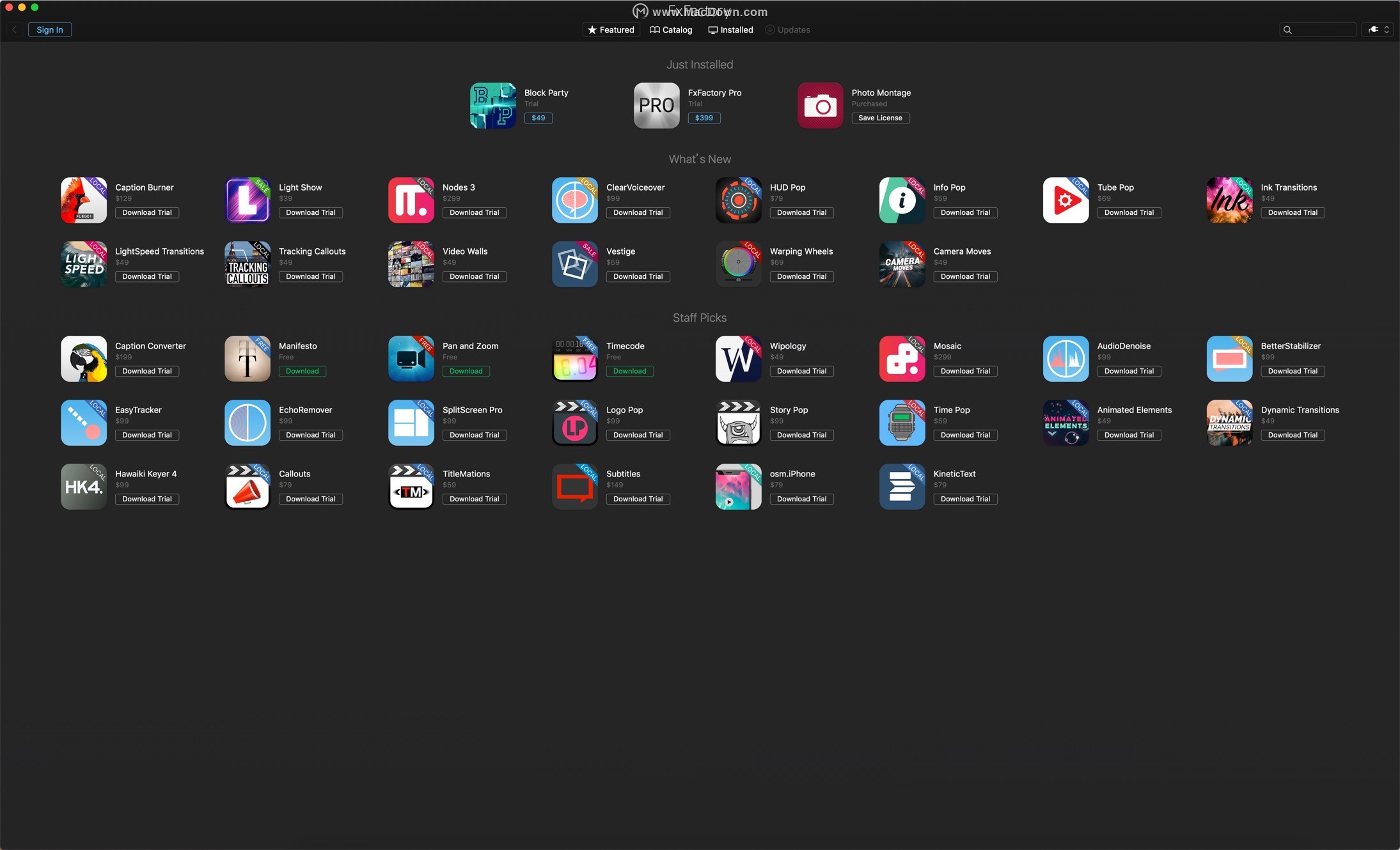Go back with the back arrow
Screen dimensions: 1400x850
pyautogui.click(x=14, y=30)
